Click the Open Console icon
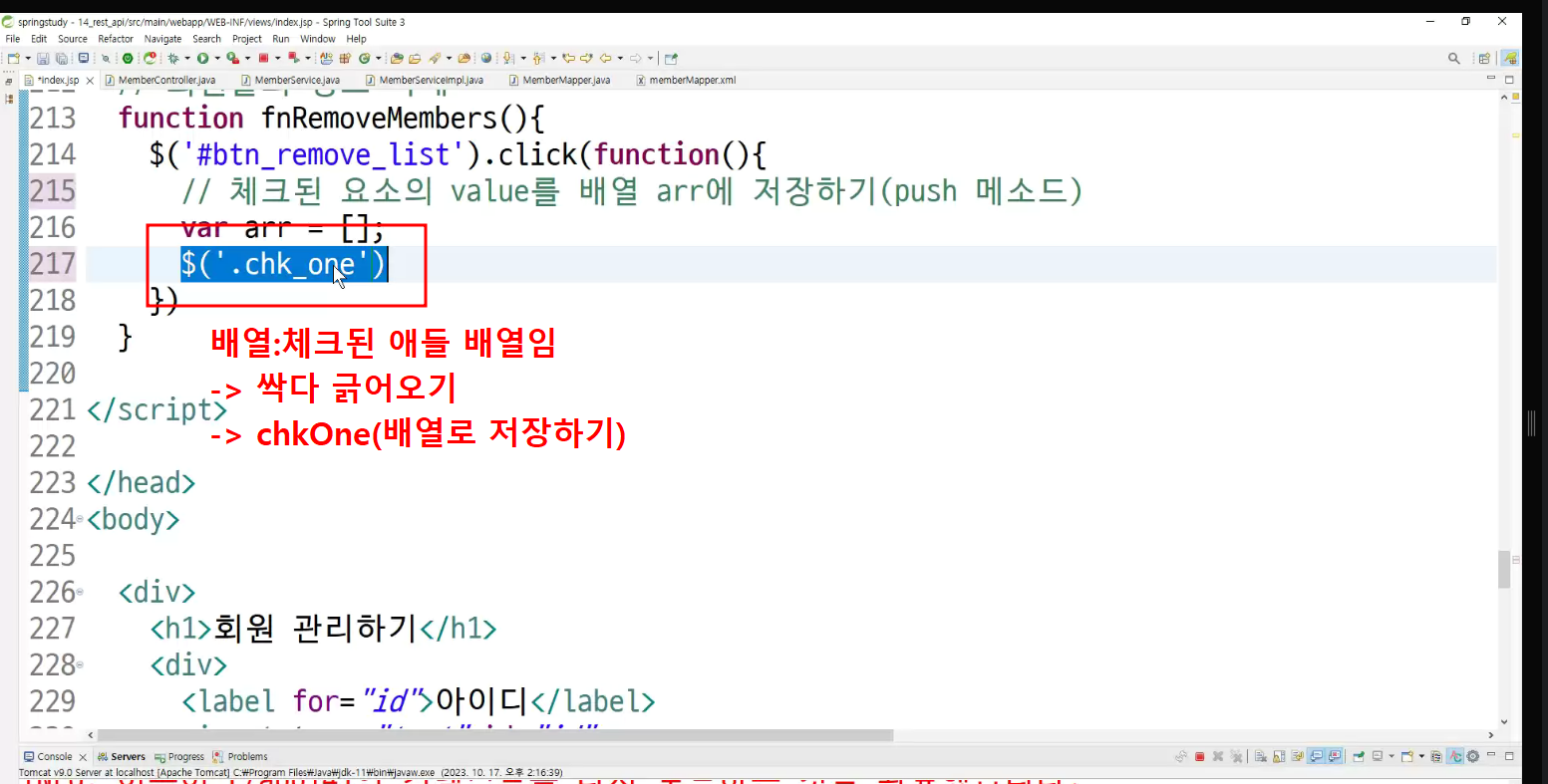This screenshot has height=784, width=1548. click(1407, 757)
